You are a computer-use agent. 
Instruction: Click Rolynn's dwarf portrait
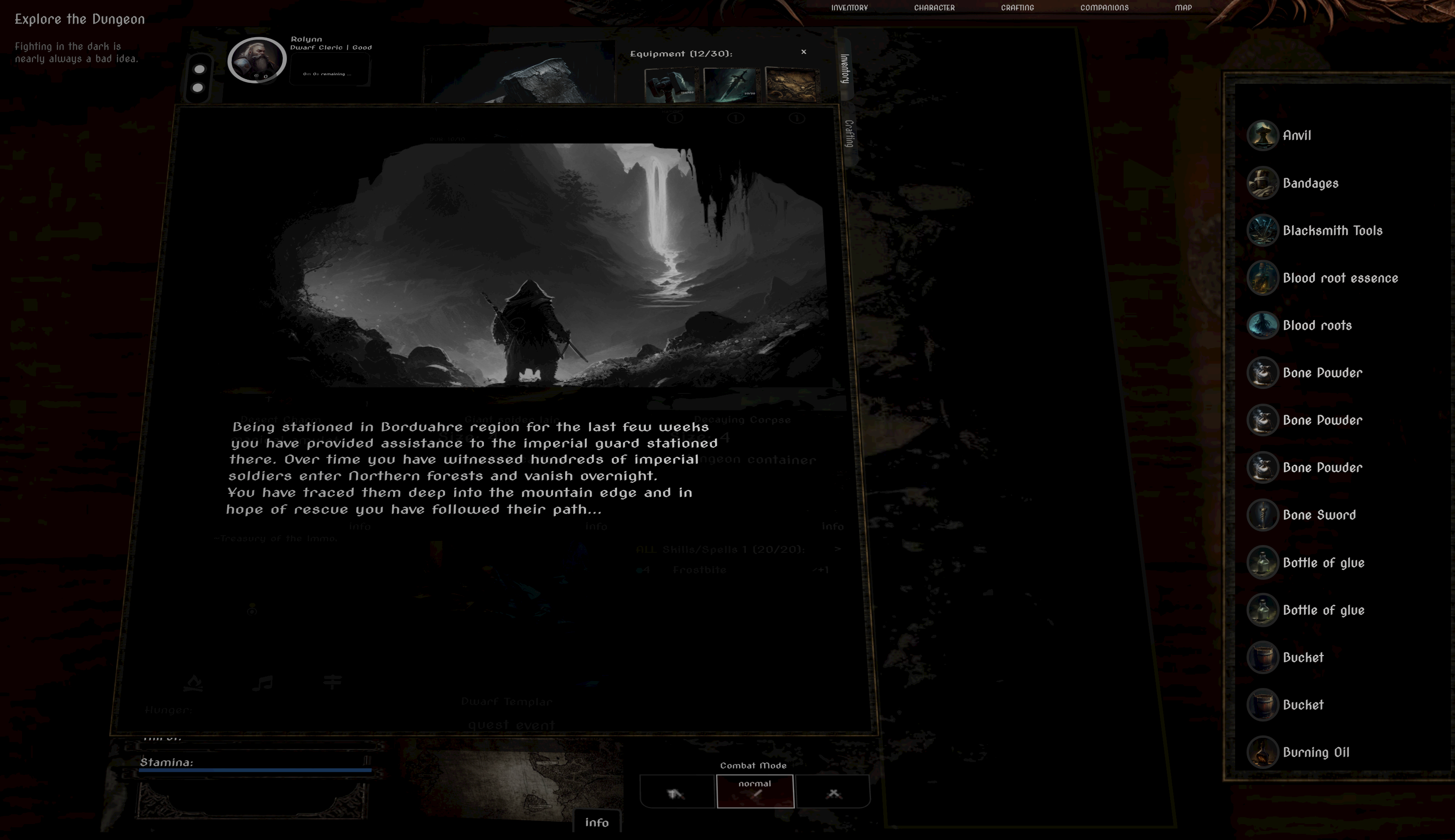click(x=257, y=59)
